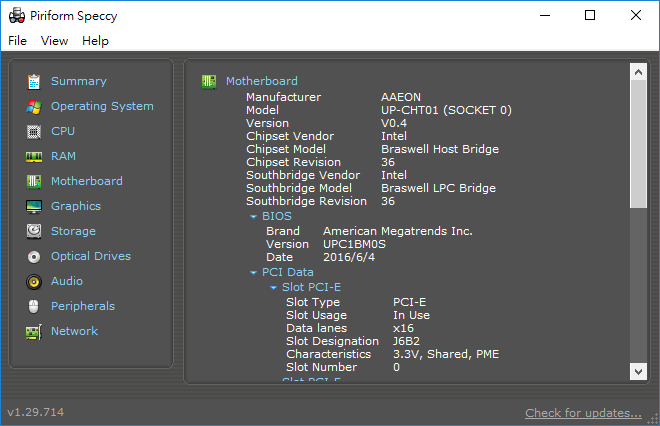Image resolution: width=660 pixels, height=426 pixels.
Task: Click the Optical Drives disc icon
Action: 34,256
